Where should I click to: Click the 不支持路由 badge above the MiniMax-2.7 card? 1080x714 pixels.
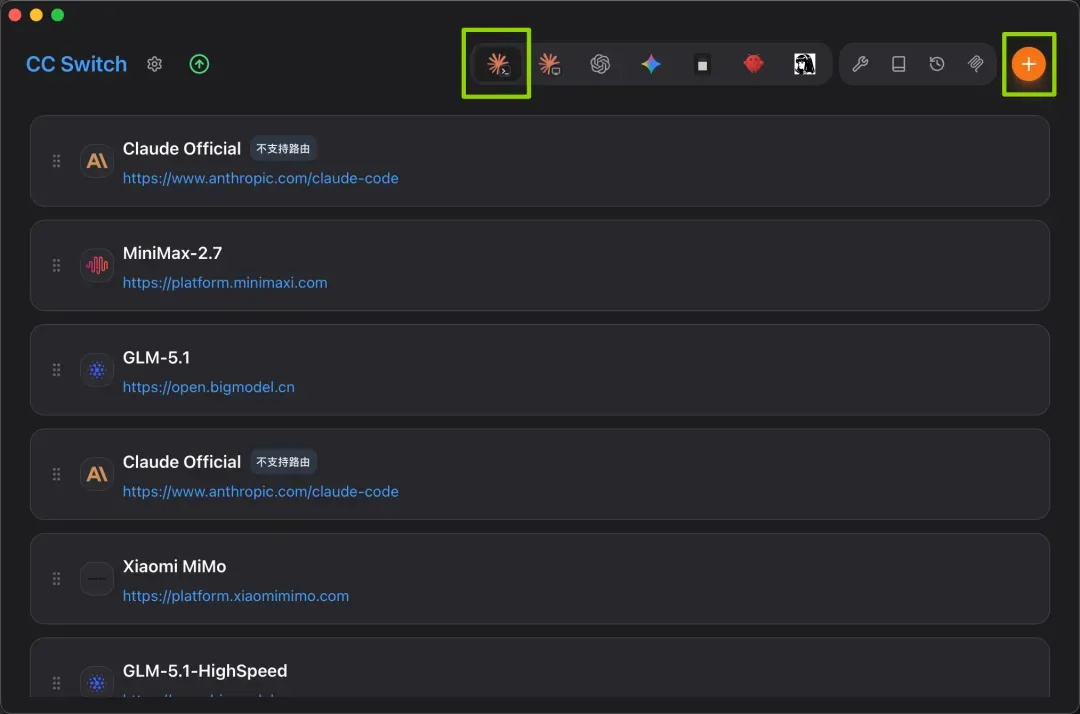(283, 149)
